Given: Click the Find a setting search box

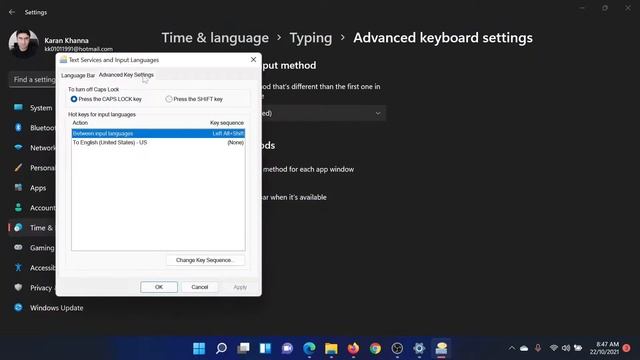Looking at the screenshot, I should point(32,80).
